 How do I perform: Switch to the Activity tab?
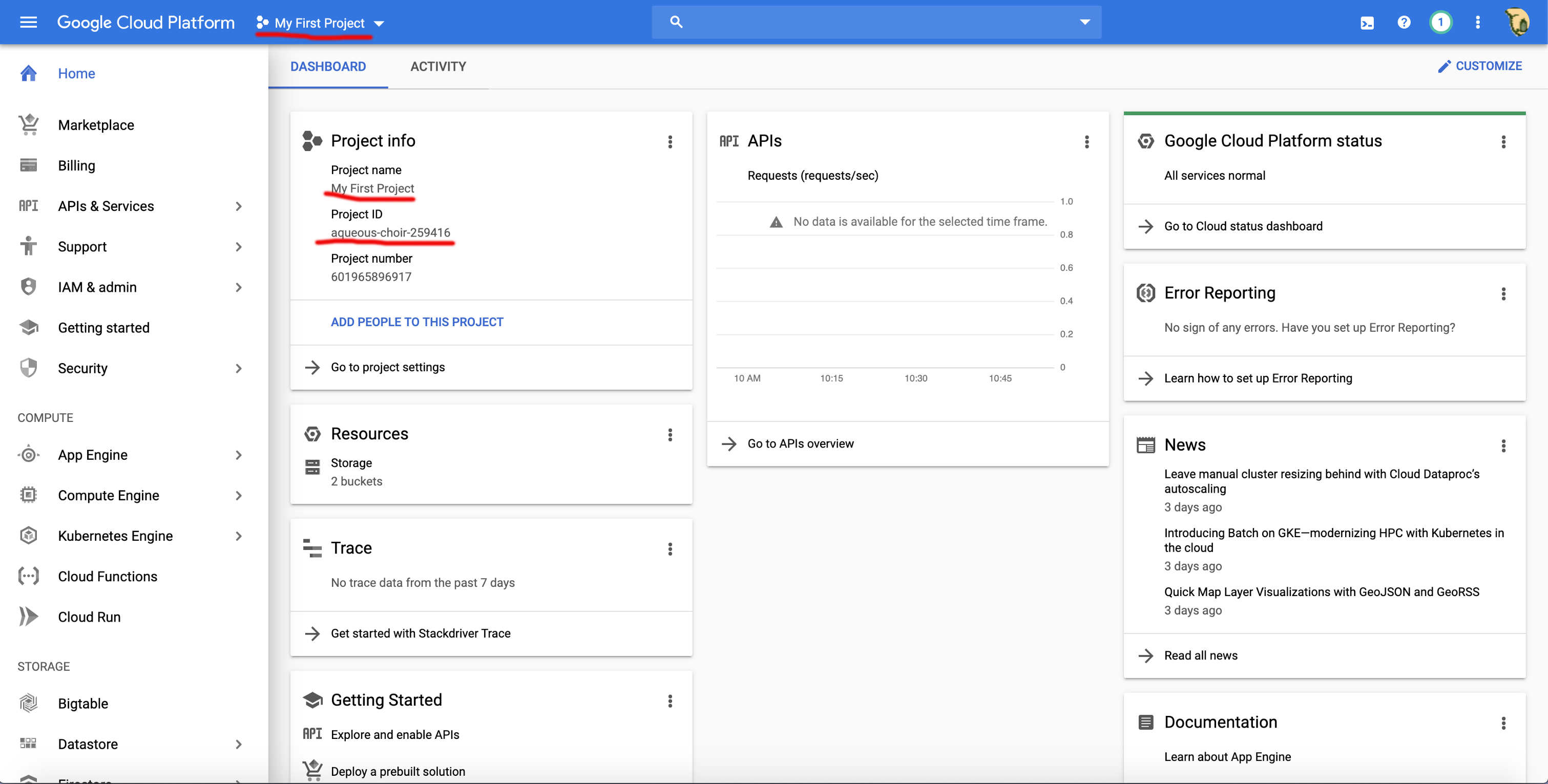(437, 66)
